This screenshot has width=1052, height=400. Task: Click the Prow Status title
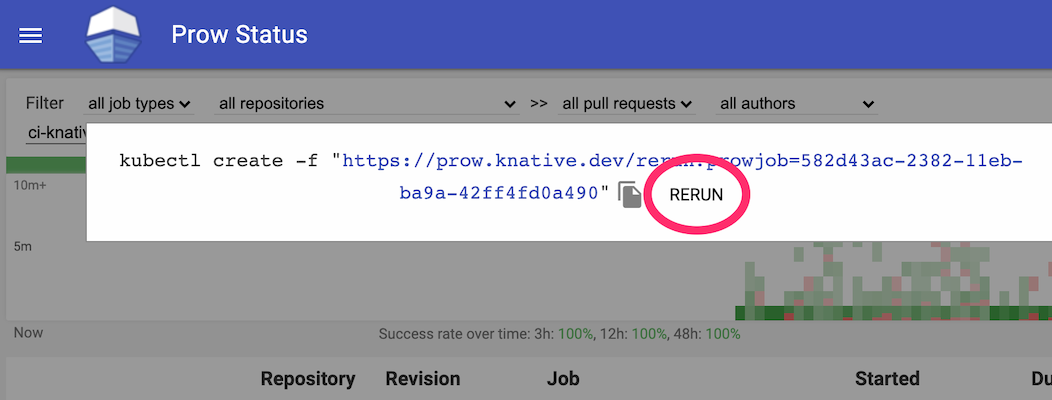click(240, 34)
